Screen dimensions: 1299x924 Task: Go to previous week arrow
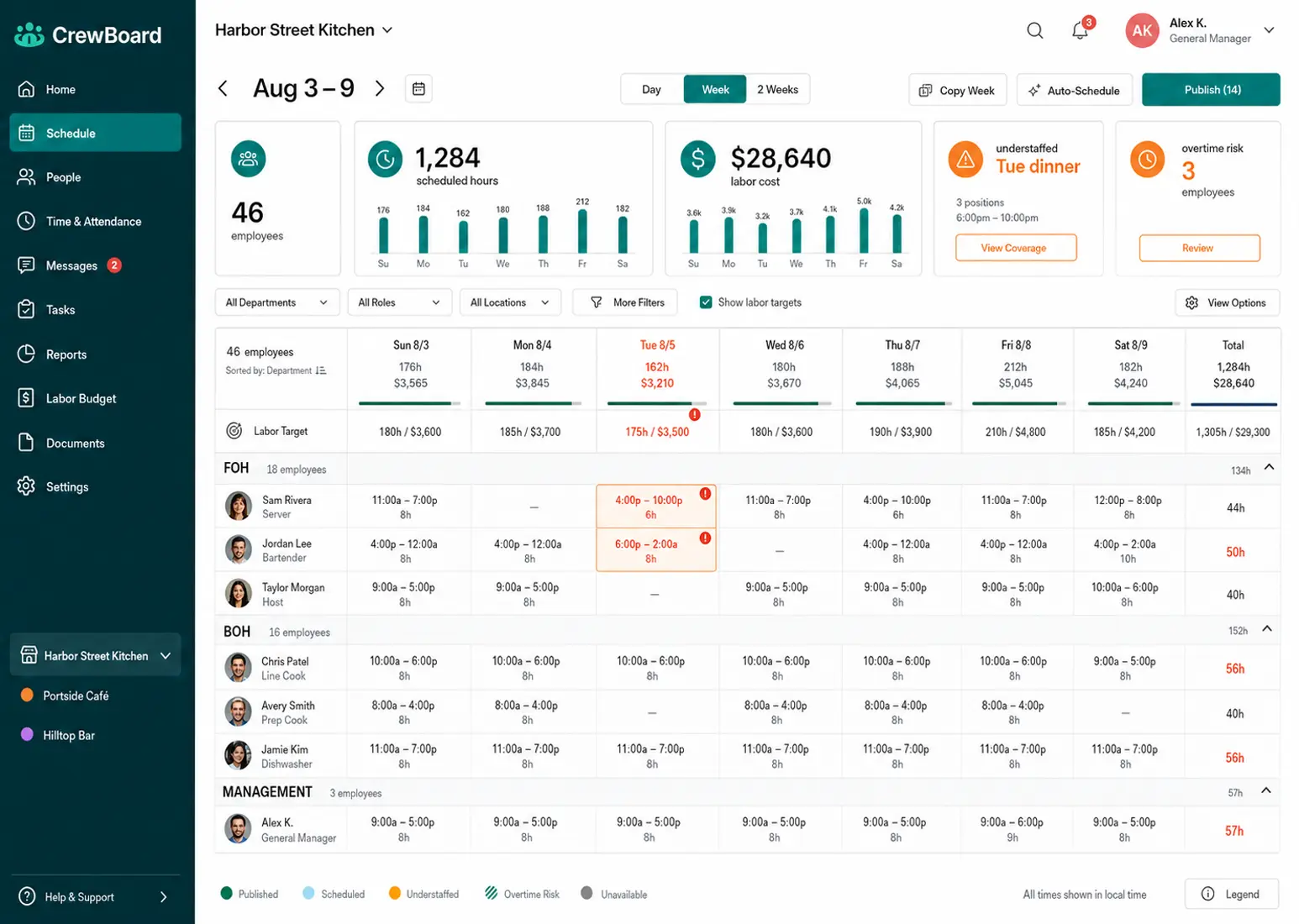pos(223,88)
